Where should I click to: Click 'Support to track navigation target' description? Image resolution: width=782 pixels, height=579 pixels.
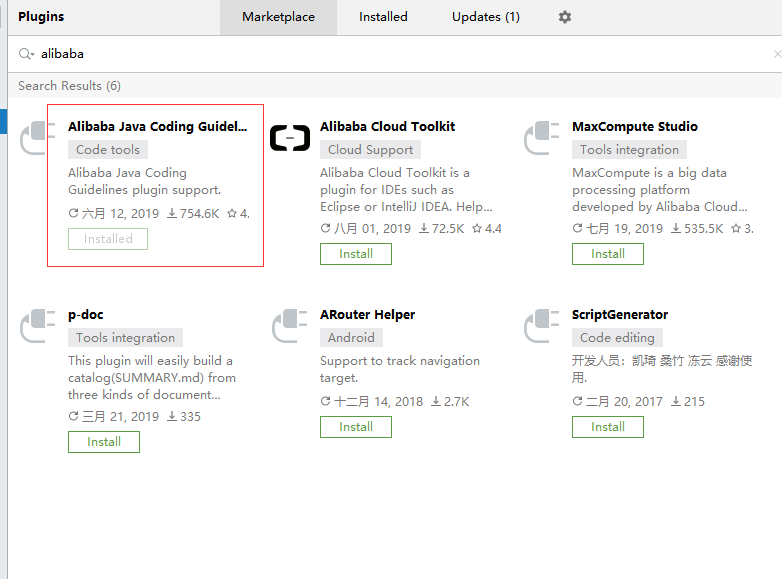tap(399, 369)
